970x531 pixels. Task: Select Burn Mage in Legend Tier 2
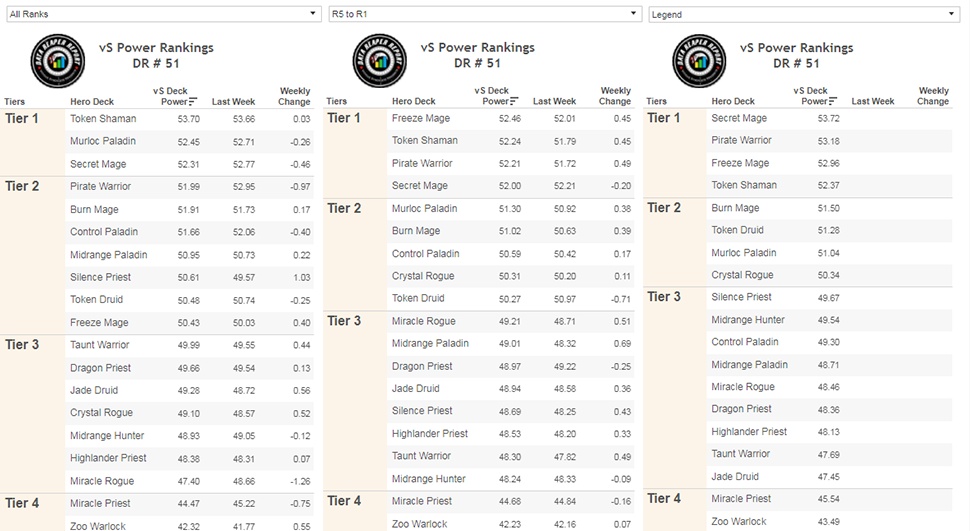click(735, 208)
